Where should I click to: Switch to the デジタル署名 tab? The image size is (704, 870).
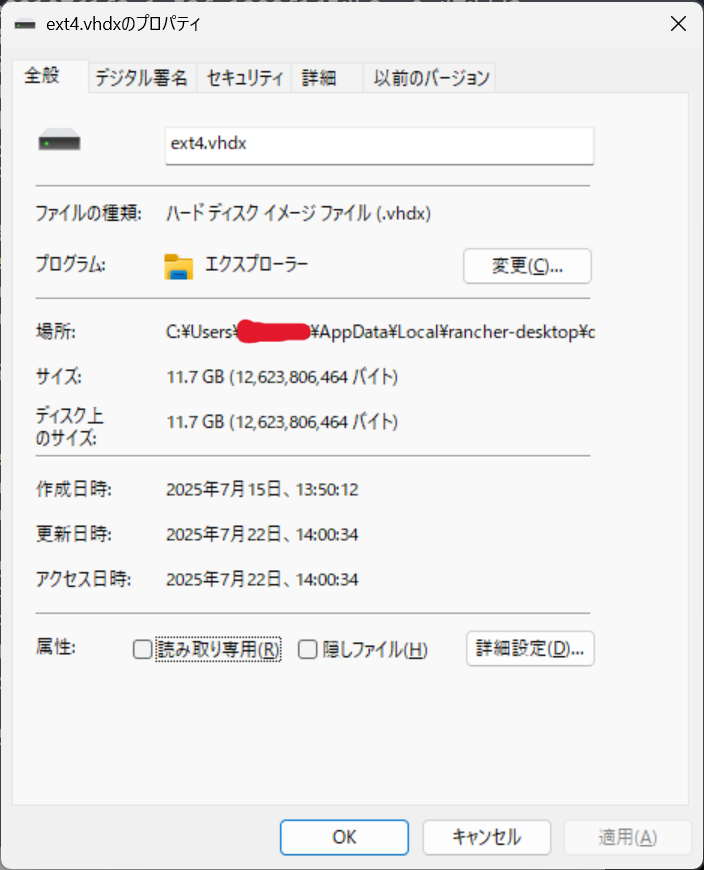pos(141,78)
